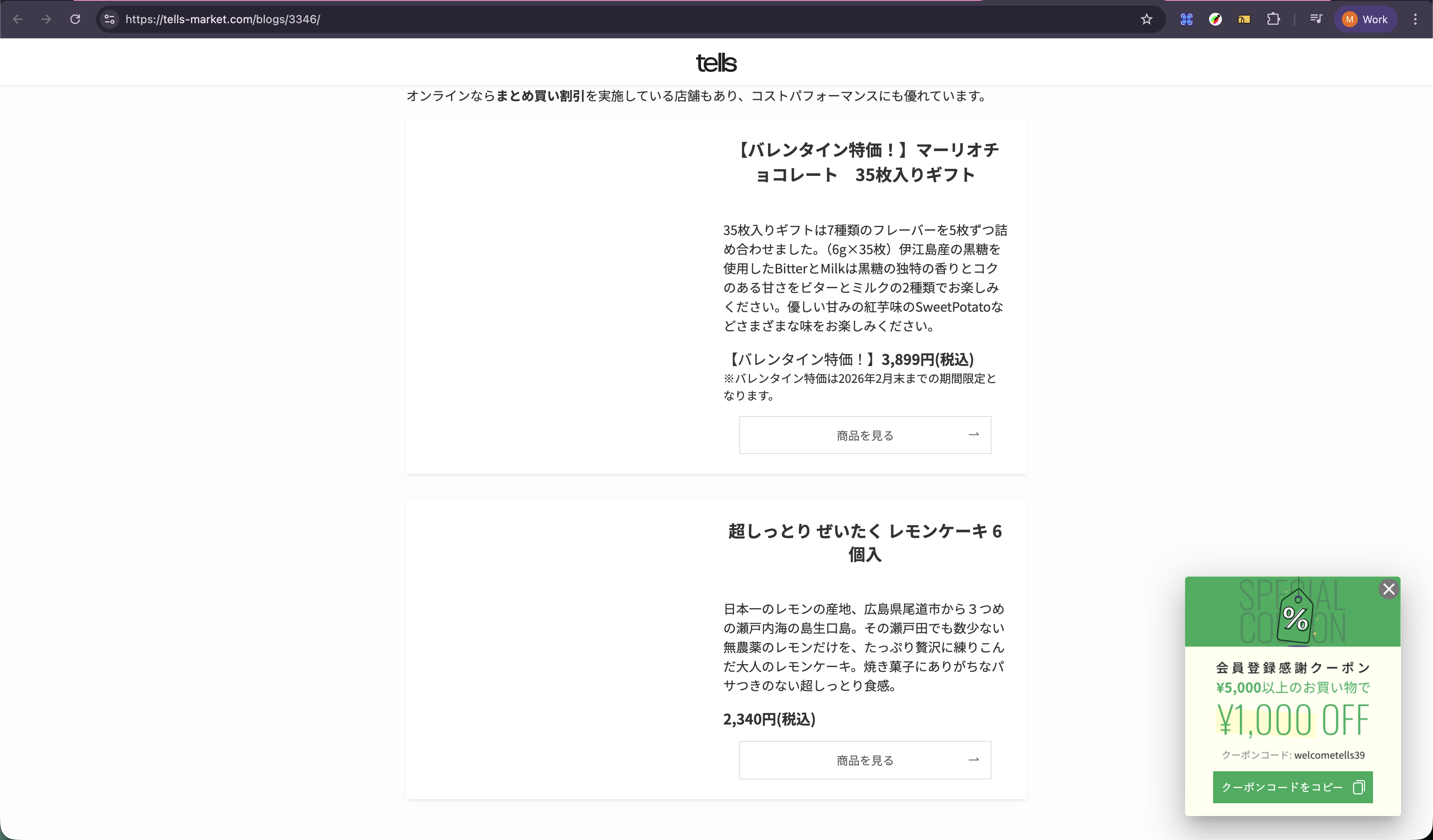This screenshot has width=1433, height=840.
Task: View the Mario chocolate 35枚入り product
Action: (865, 435)
